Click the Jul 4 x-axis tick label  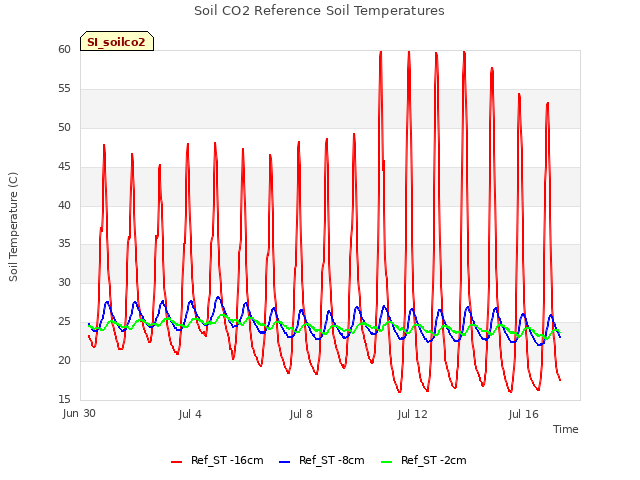[x=190, y=414]
